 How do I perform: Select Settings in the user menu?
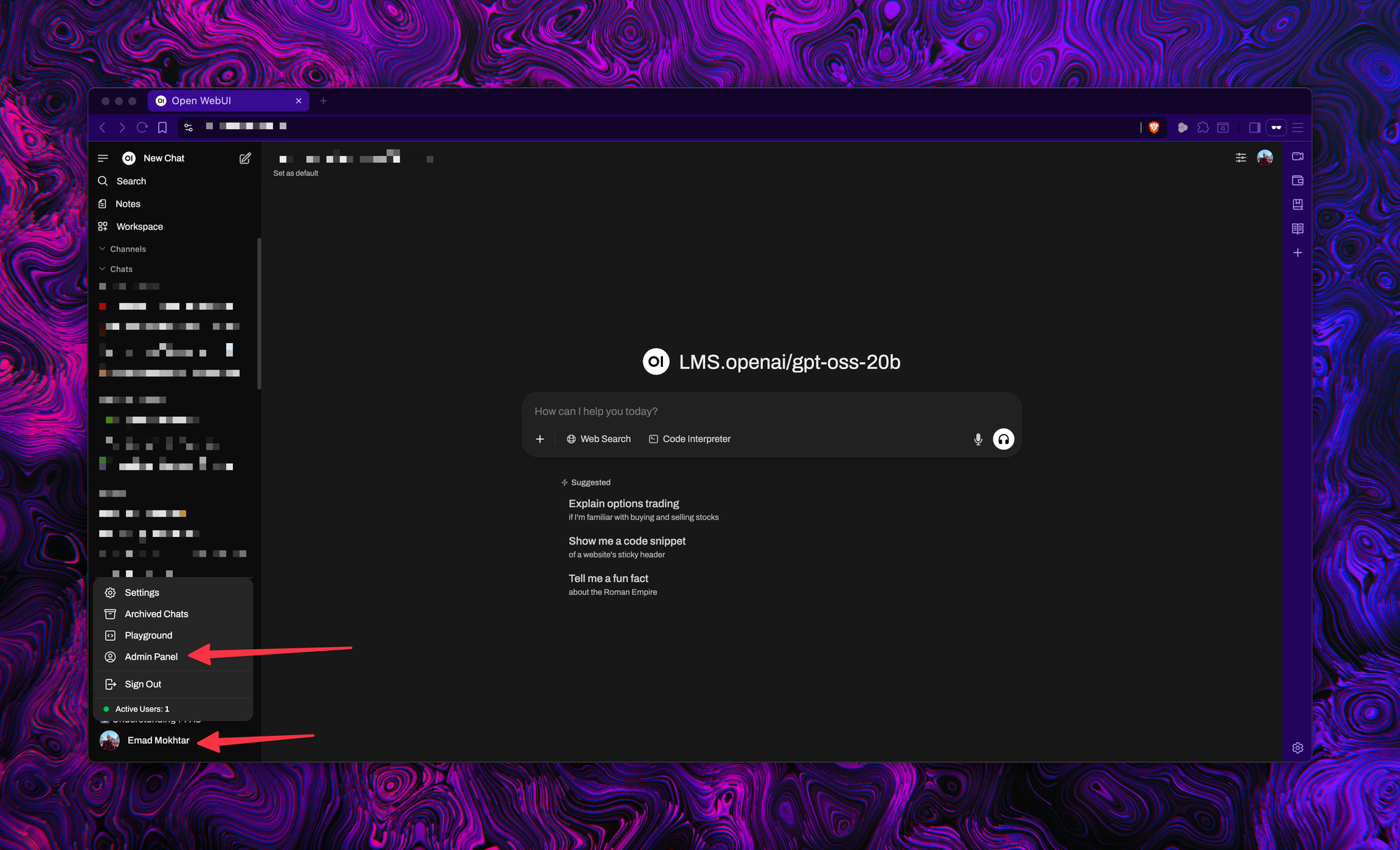173,592
